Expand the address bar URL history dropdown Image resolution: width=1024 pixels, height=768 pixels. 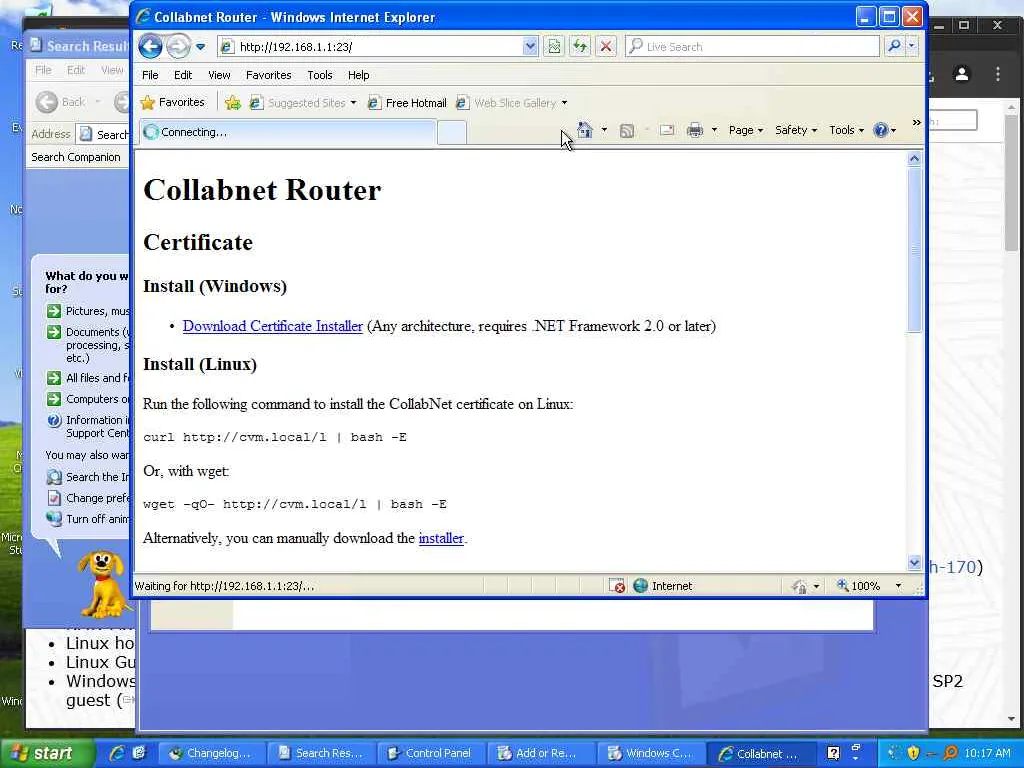530,46
